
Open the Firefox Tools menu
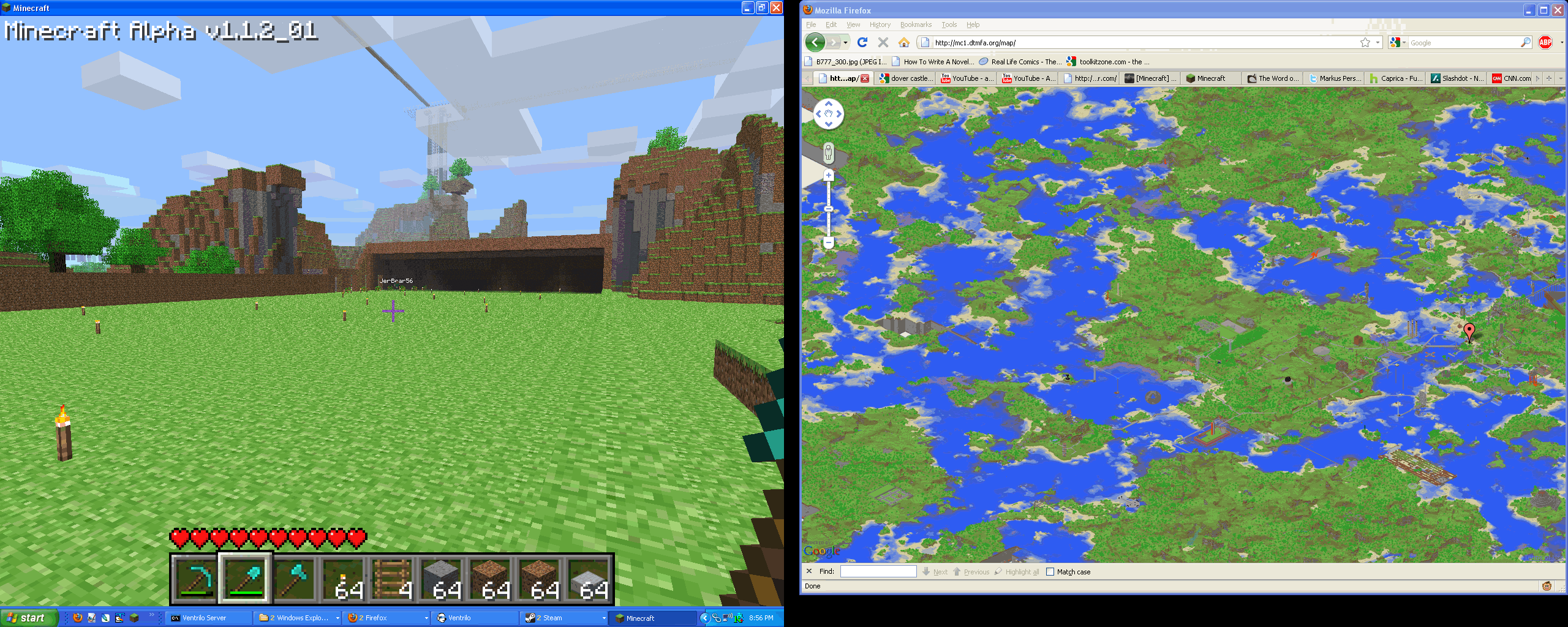click(x=949, y=24)
